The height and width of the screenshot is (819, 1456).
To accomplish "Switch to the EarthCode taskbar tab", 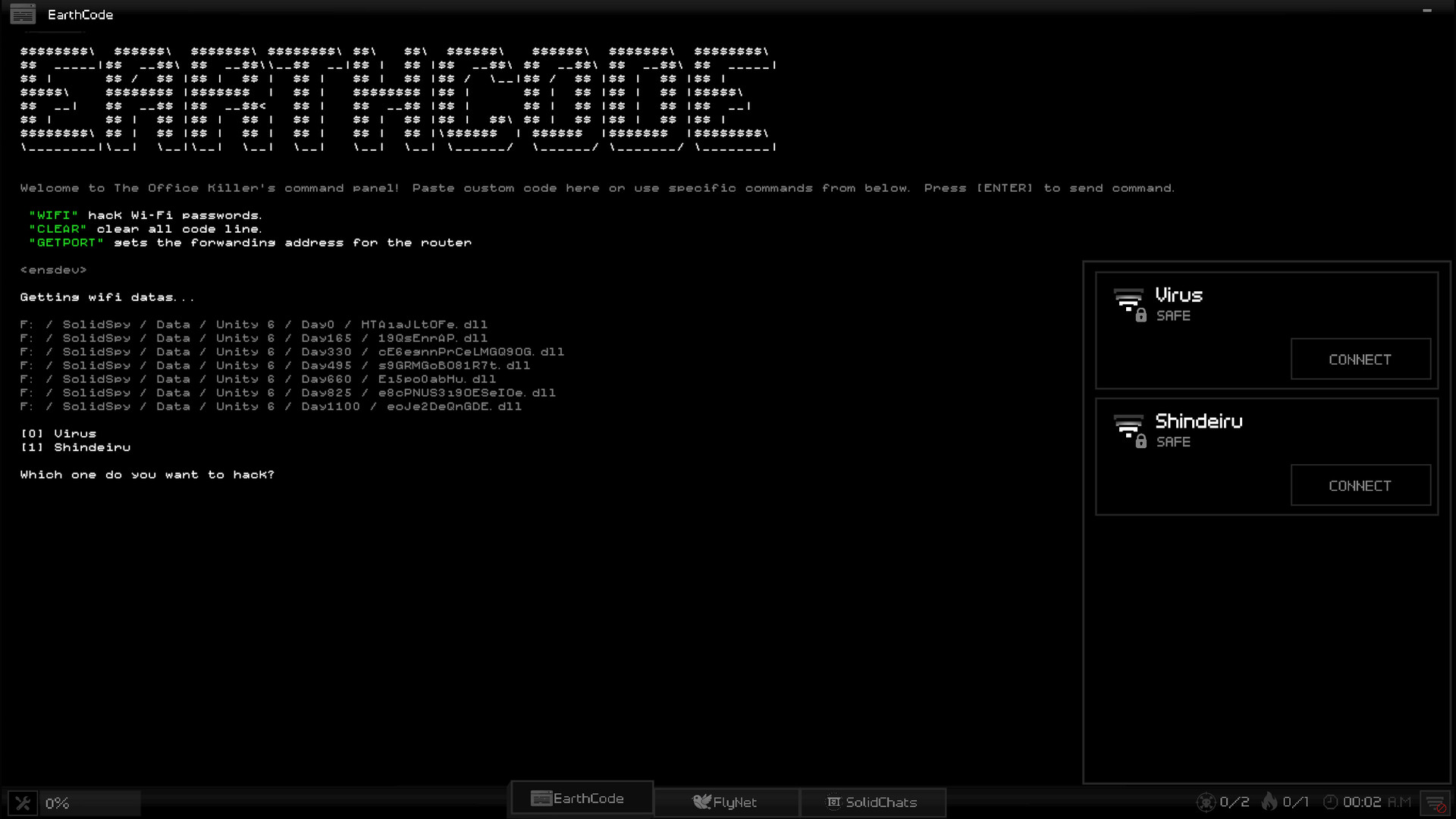I will coord(582,799).
